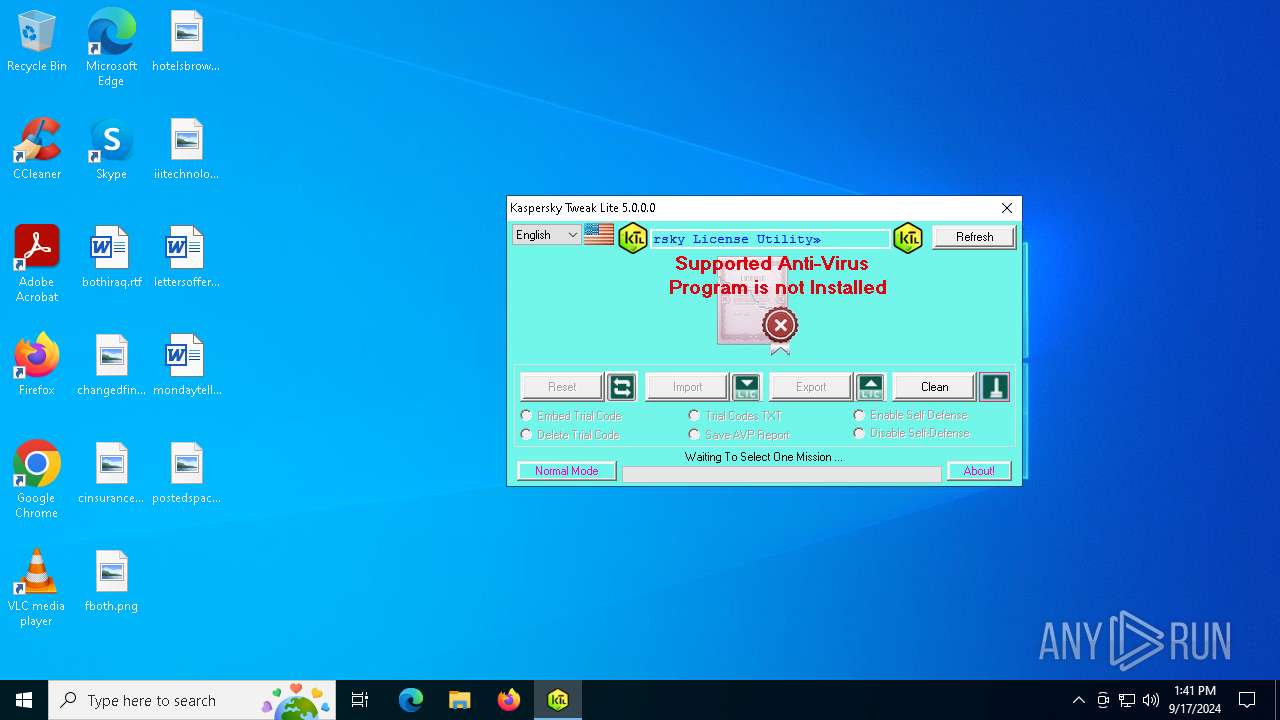Open the network icon in the tray
Screen dimensions: 1280x720
[1127, 700]
